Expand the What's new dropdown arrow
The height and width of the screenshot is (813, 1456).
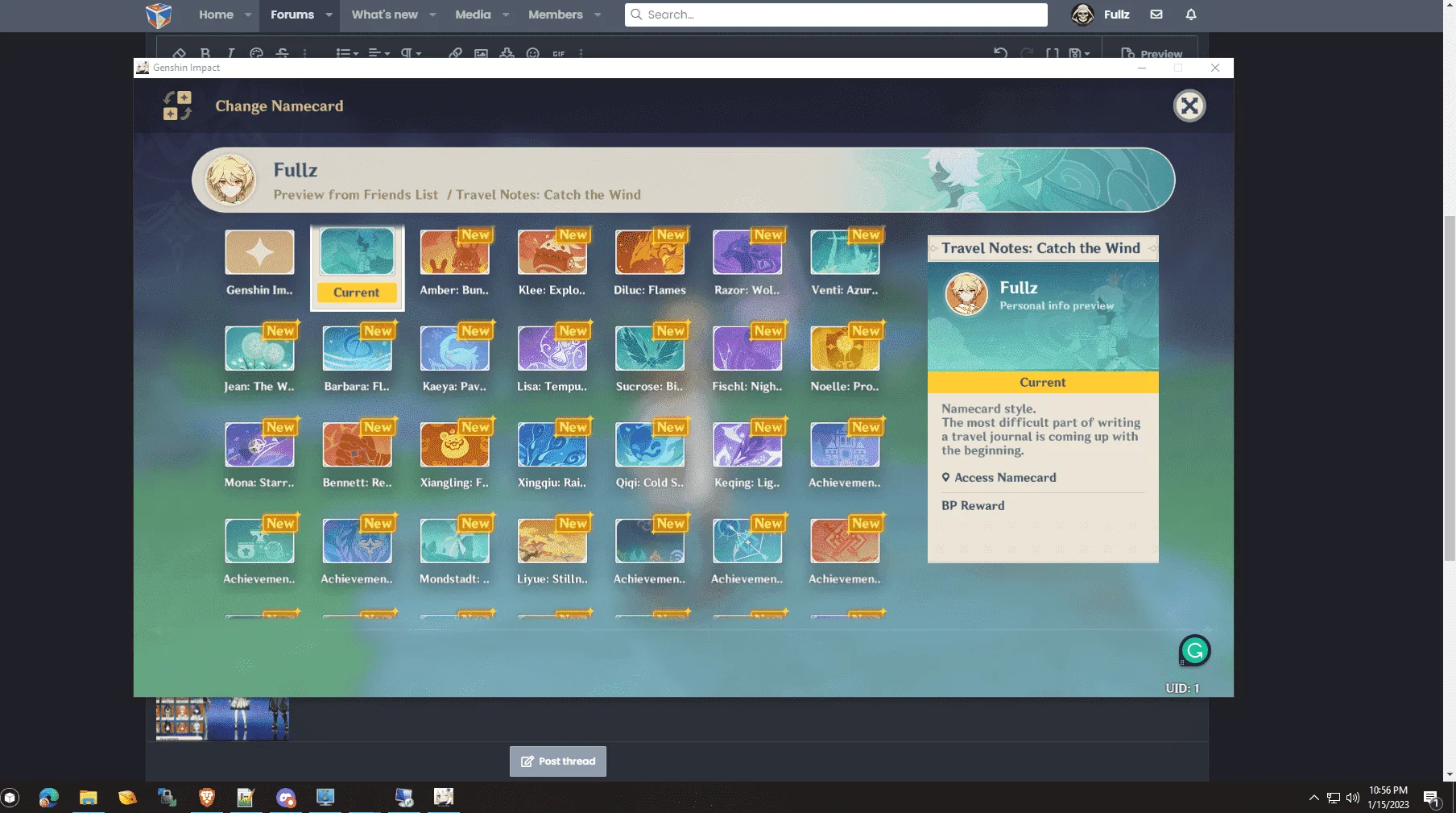pos(432,15)
